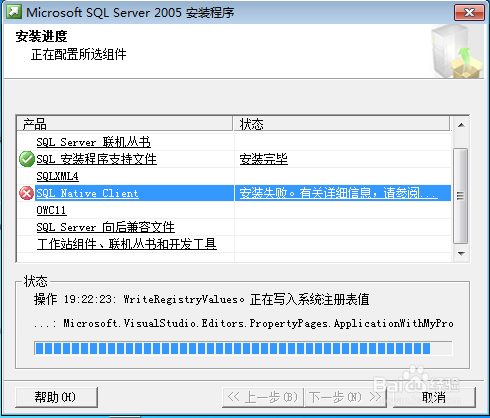Viewport: 490px width, 418px height.
Task: Click the setup icon in the title bar
Action: point(15,12)
